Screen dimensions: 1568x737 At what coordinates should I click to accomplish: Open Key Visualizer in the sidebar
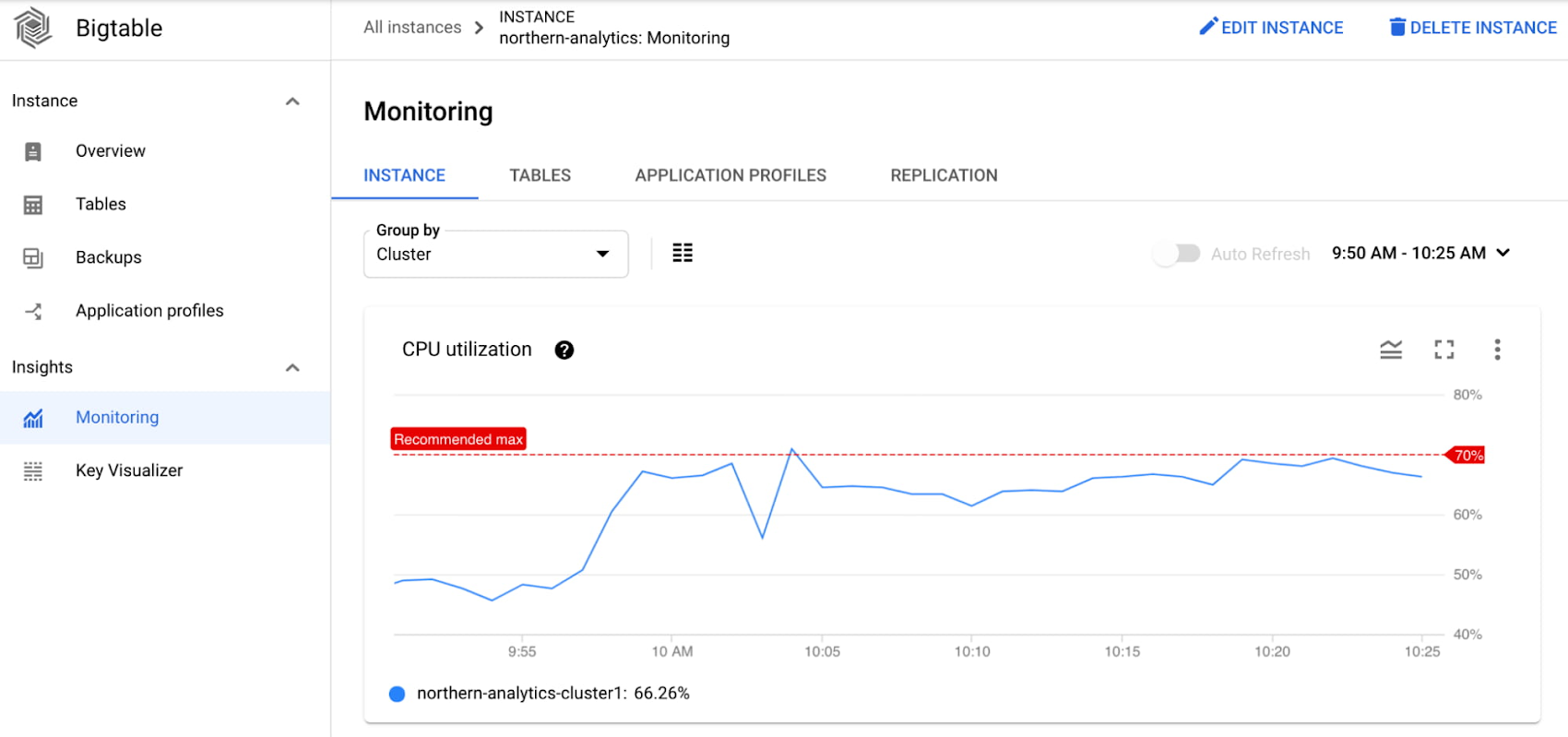[x=165, y=471]
